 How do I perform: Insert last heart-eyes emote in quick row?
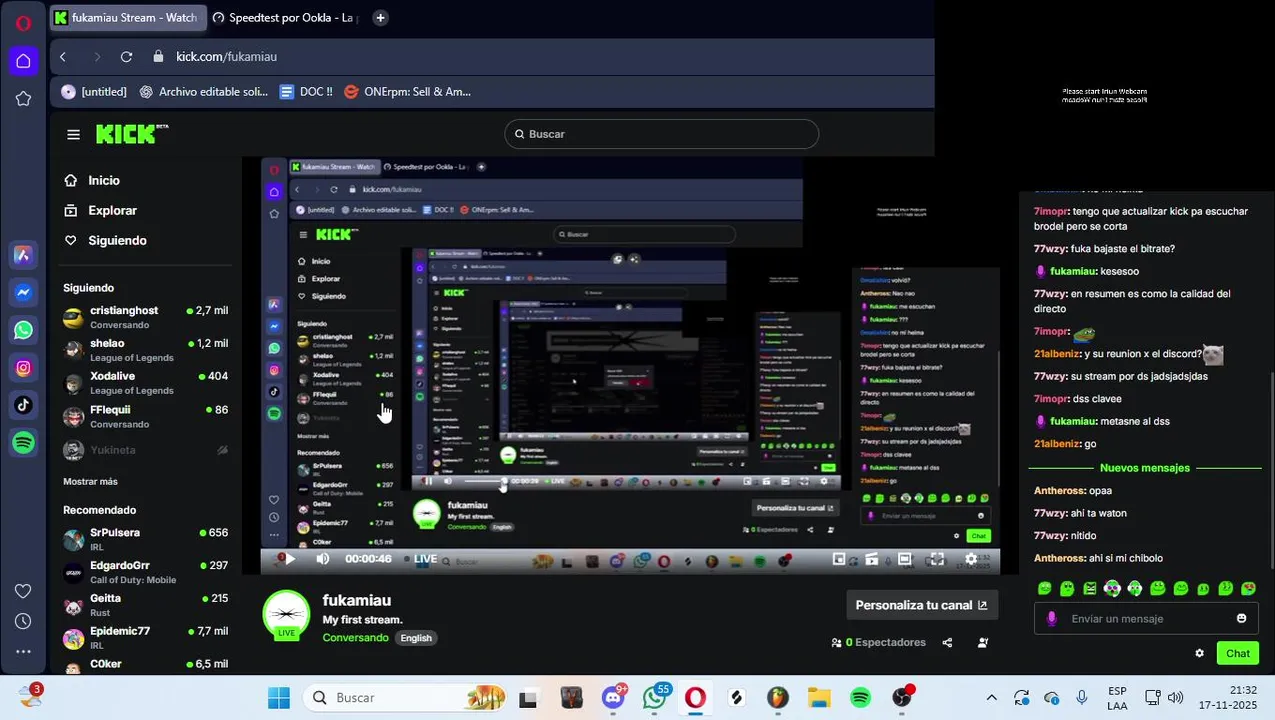pyautogui.click(x=1249, y=589)
